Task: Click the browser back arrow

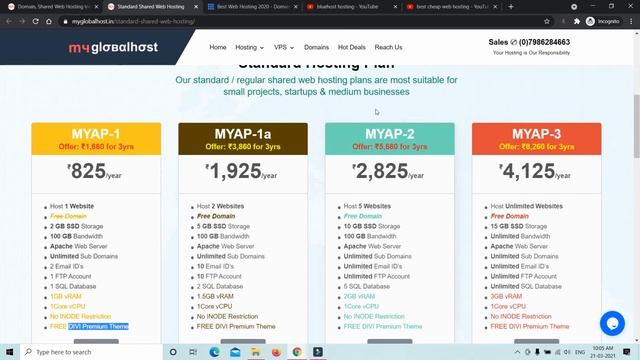Action: coord(9,21)
